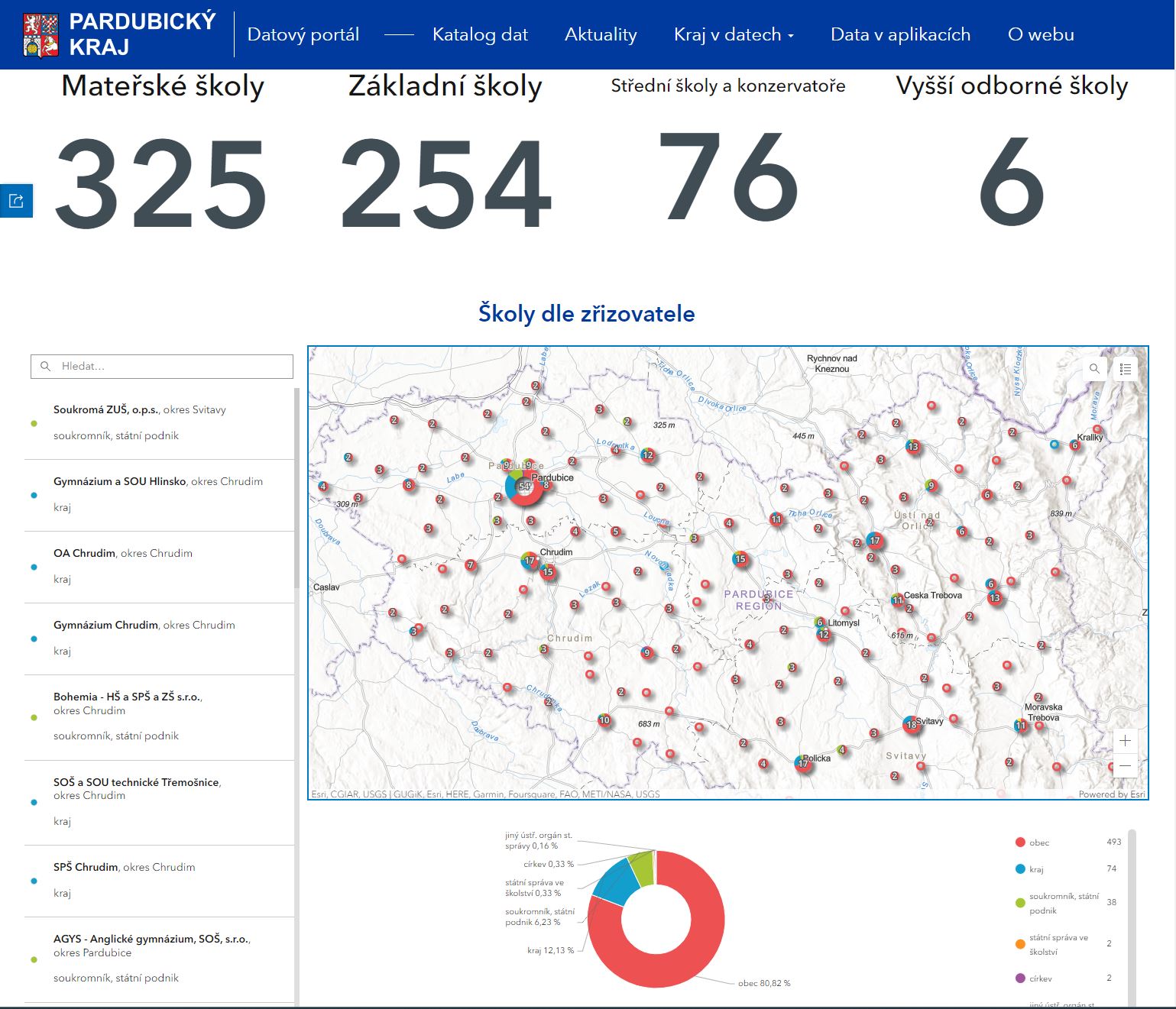Go to Data v aplikacích page
Viewport: 1176px width, 1009px height.
tap(900, 34)
